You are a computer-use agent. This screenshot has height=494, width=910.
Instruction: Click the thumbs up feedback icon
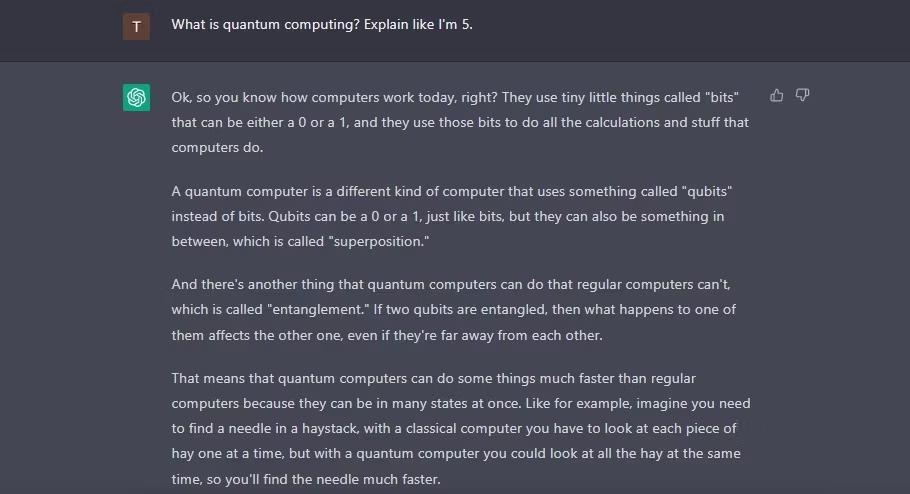pos(777,95)
